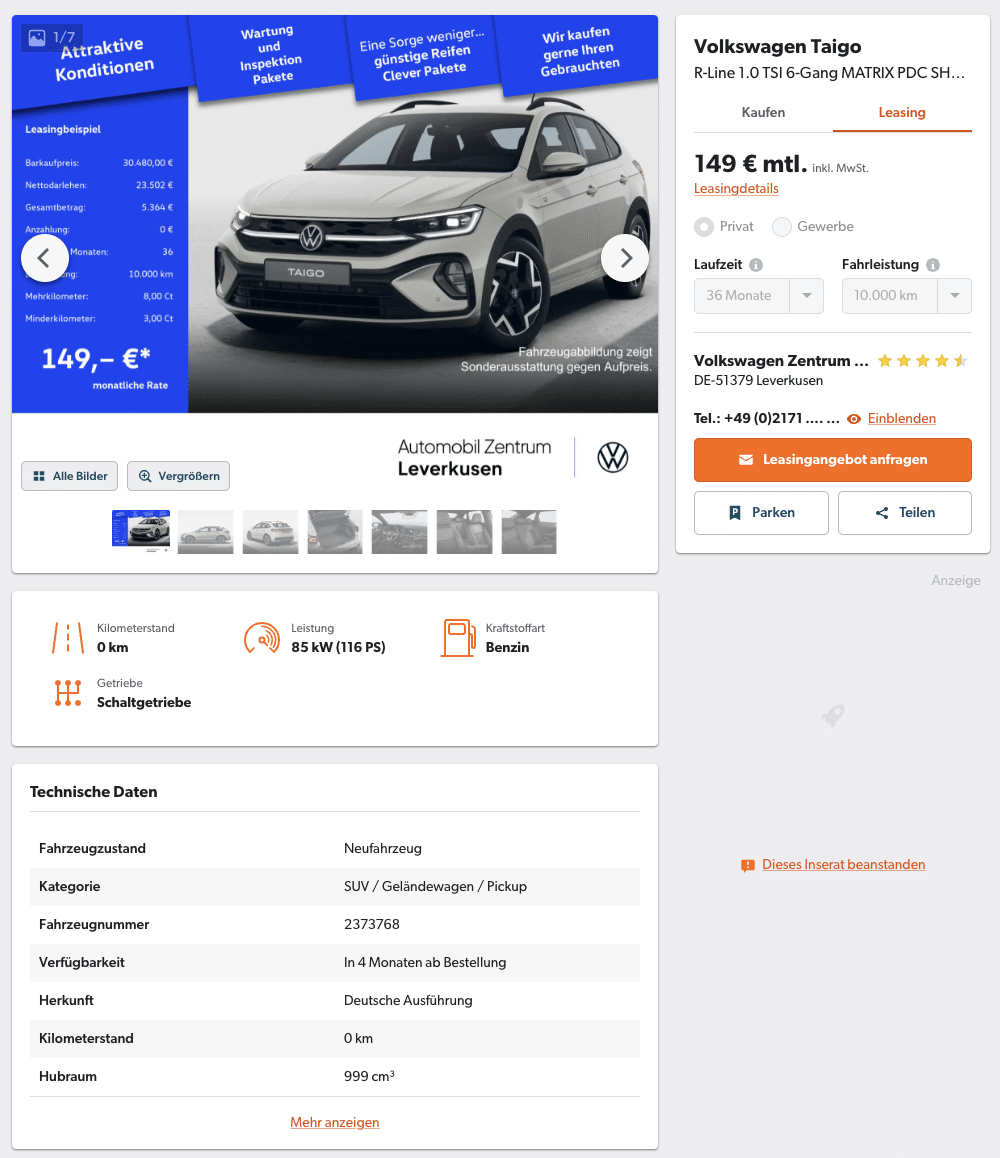1000x1158 pixels.
Task: Open the 10.000 km mileage dropdown
Action: pyautogui.click(x=906, y=296)
